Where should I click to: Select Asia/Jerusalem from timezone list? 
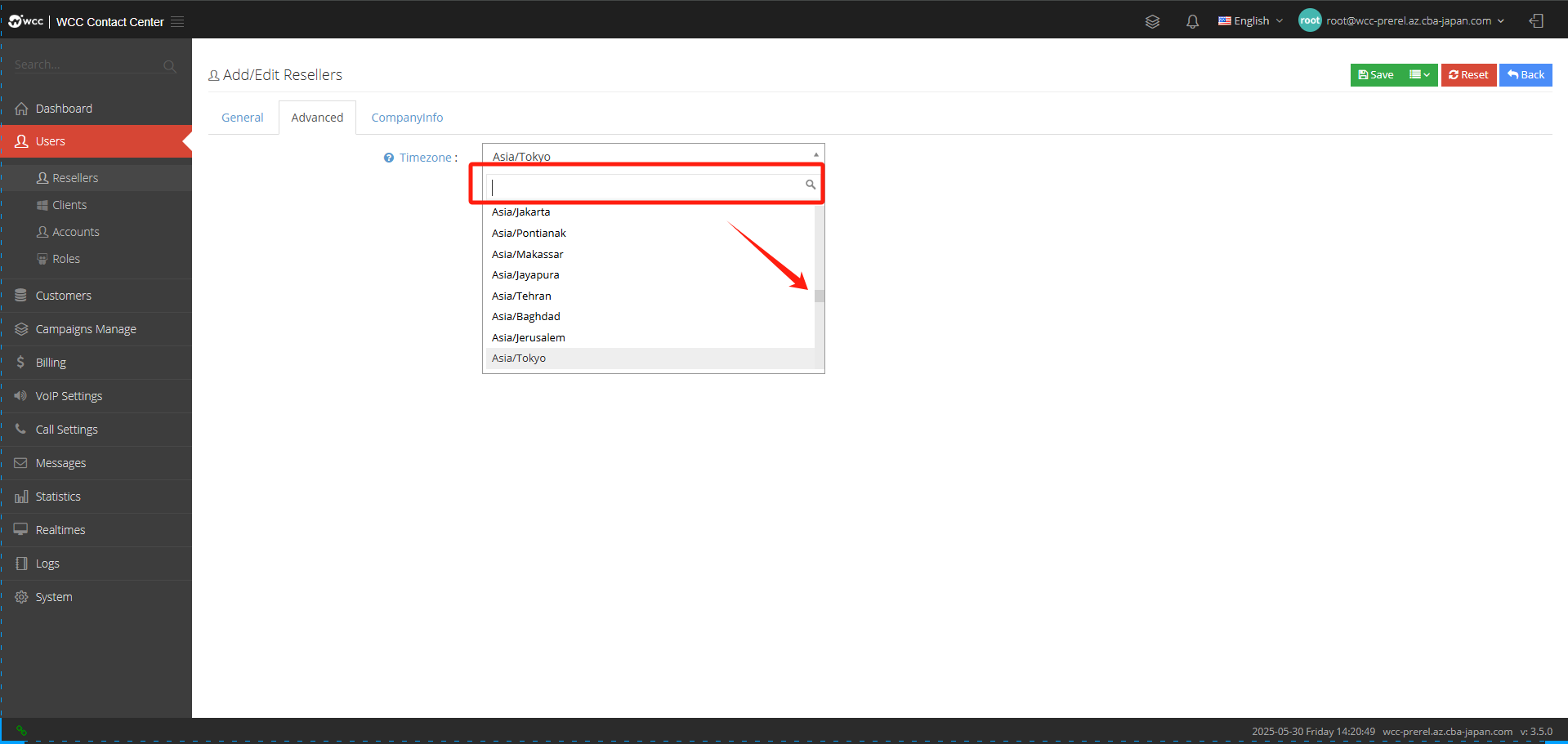(650, 338)
